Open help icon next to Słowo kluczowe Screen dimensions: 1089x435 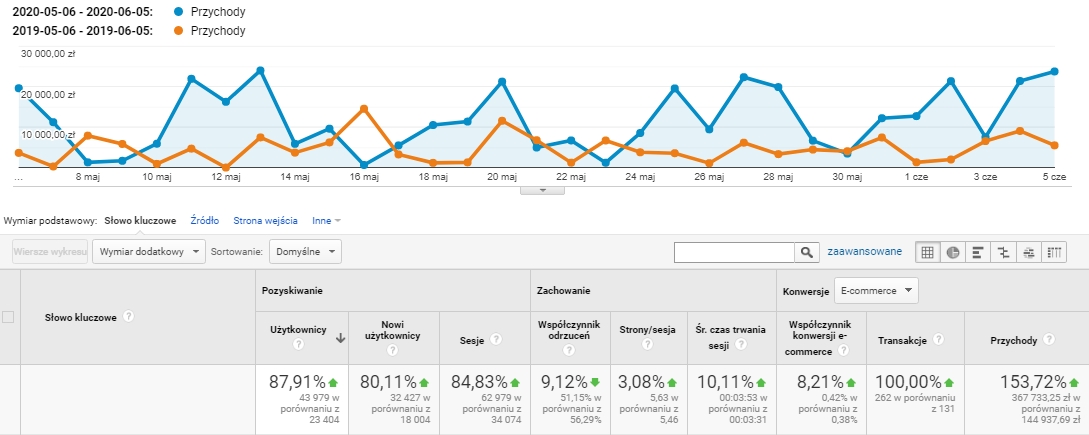coord(128,316)
